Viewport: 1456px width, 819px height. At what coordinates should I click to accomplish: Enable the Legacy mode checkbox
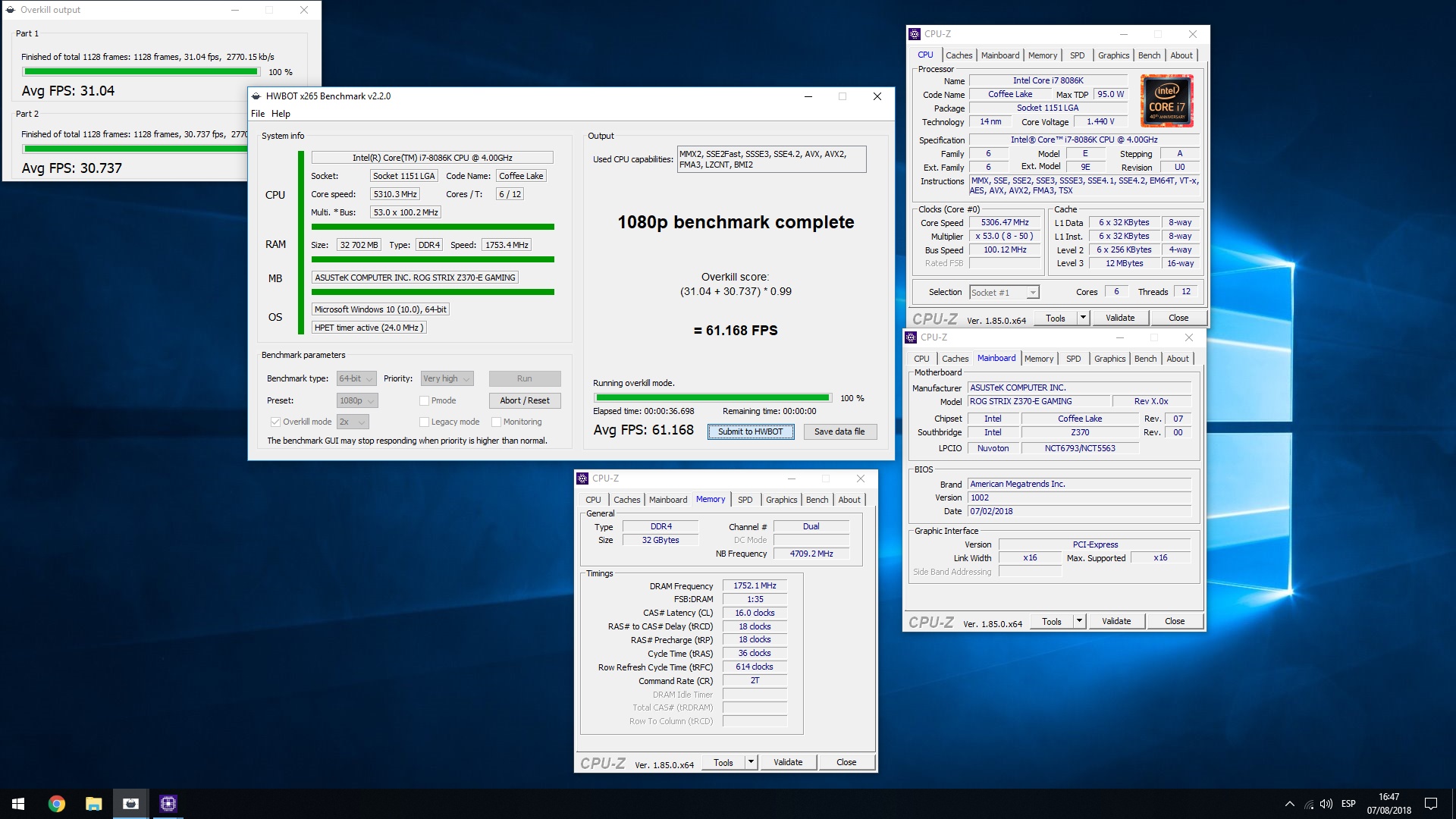(424, 422)
